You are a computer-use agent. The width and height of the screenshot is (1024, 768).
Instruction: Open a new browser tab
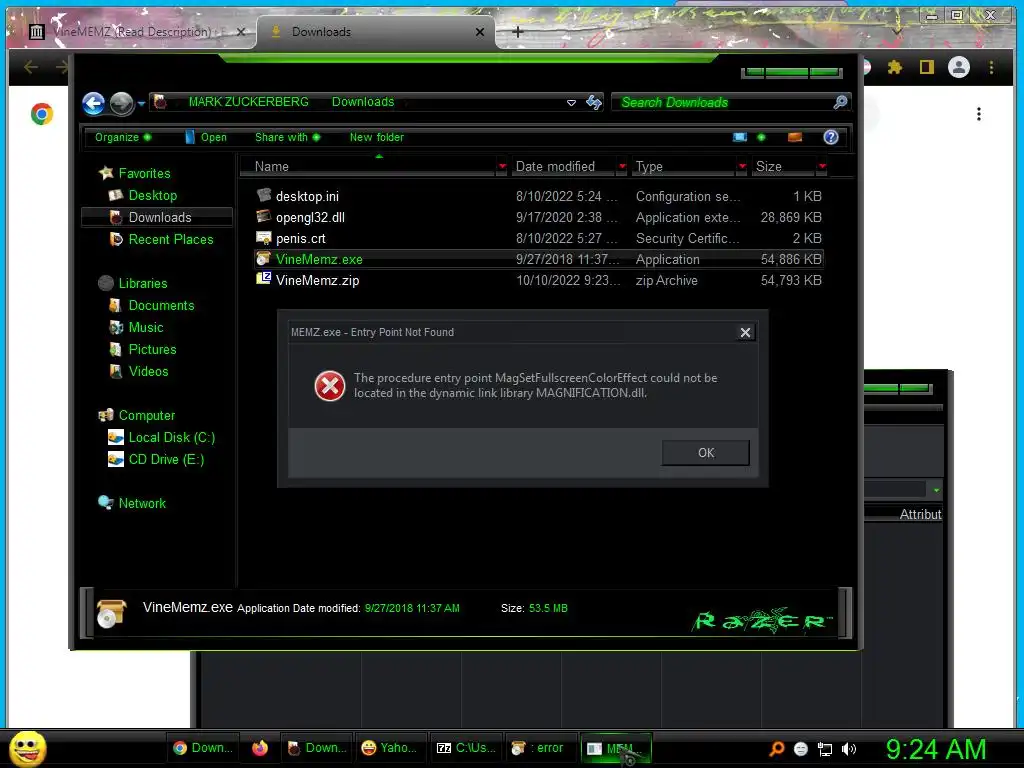(x=517, y=31)
